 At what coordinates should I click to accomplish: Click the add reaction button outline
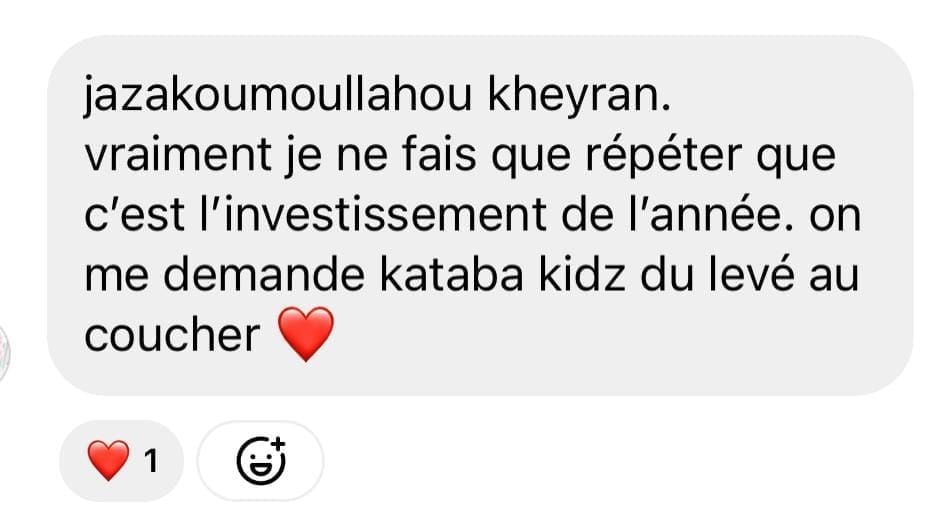coord(260,461)
